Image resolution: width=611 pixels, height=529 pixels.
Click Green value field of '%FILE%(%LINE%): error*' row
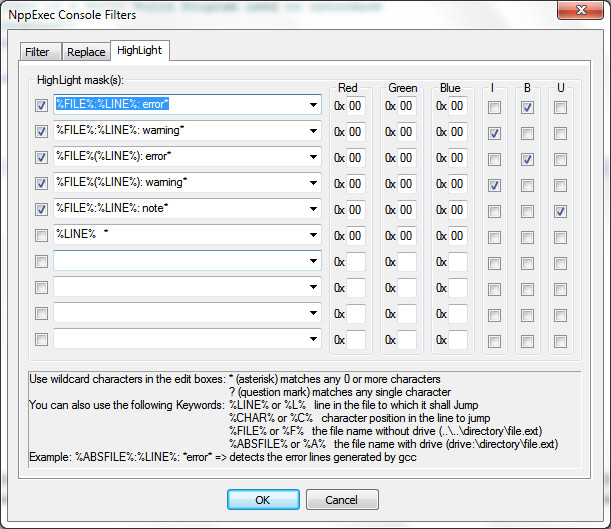pos(407,158)
